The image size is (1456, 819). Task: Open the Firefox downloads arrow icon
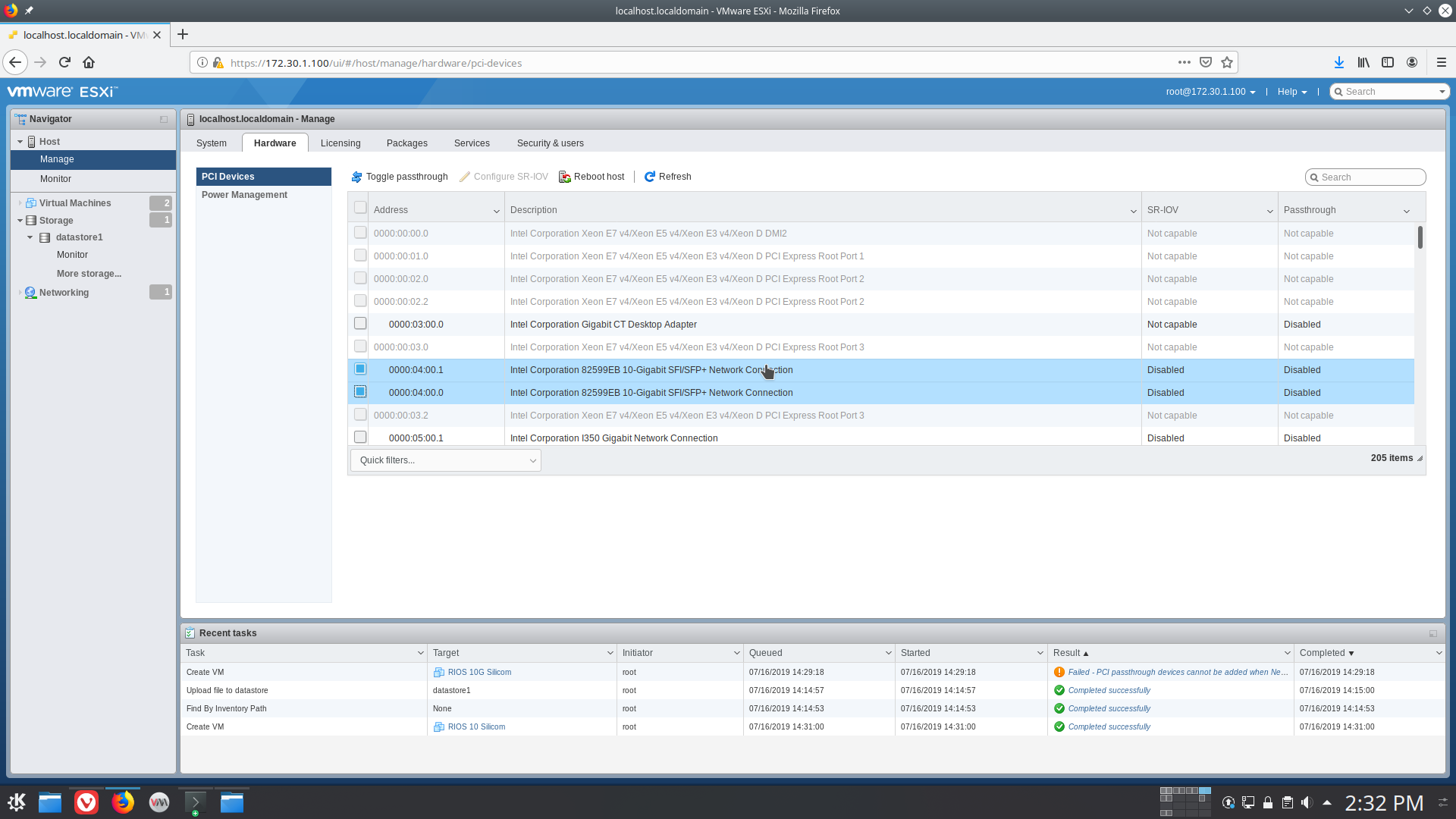tap(1339, 62)
